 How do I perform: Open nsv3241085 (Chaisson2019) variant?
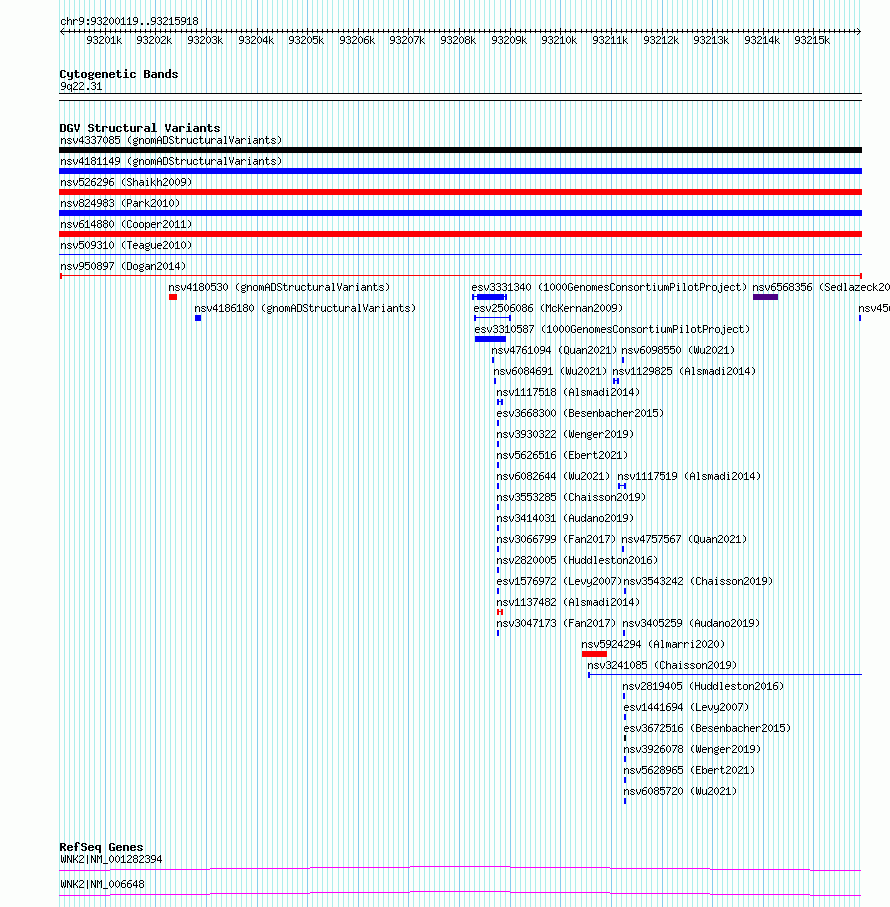(x=662, y=665)
